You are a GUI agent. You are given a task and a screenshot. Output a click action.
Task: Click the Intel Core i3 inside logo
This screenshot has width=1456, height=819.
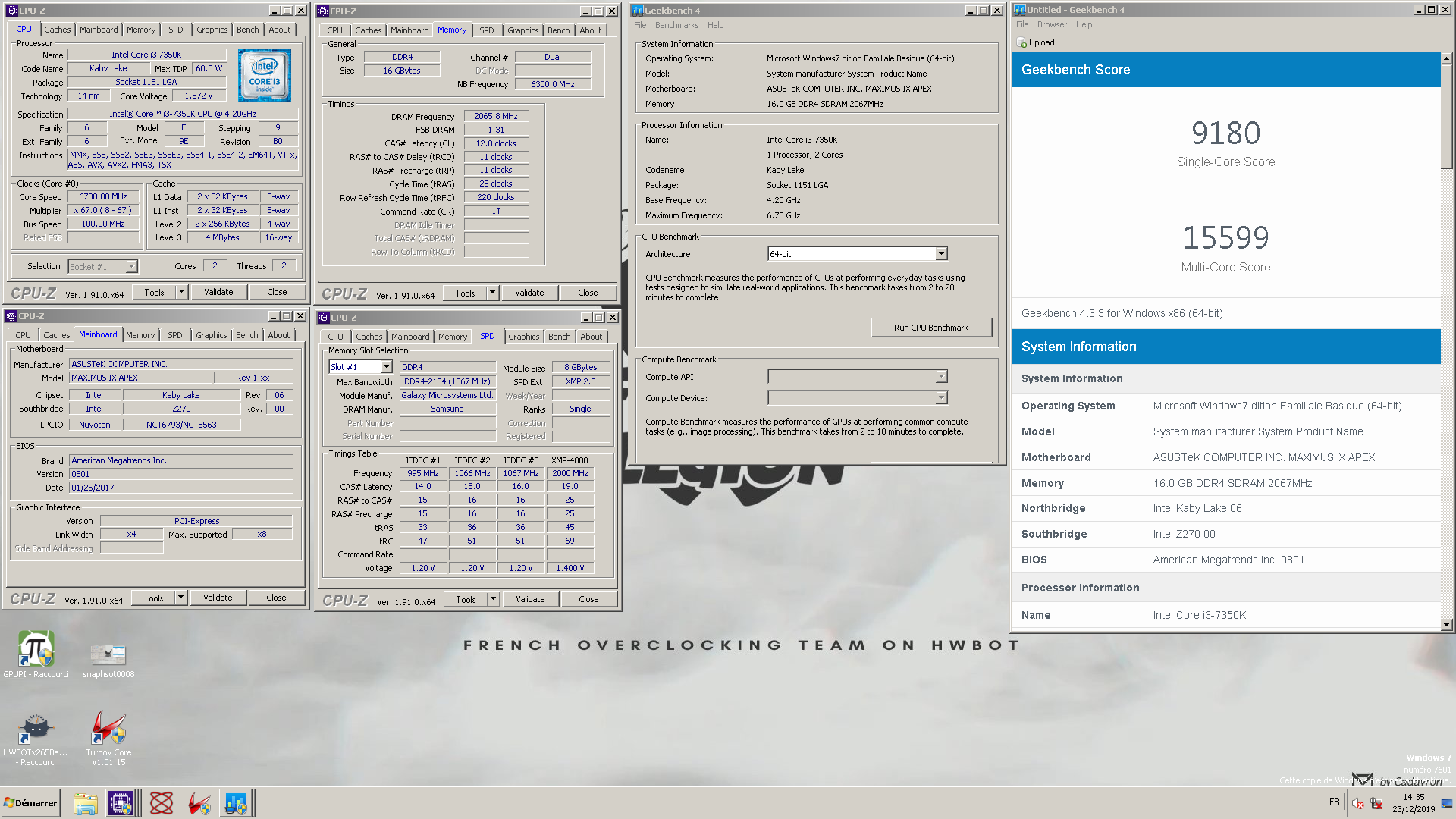[x=265, y=75]
